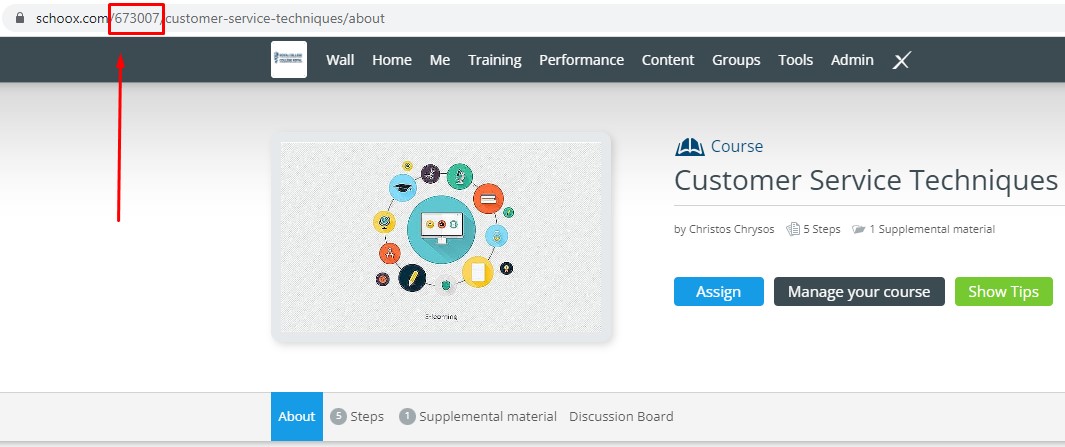Click the number 5 badge on Steps tab
The width and height of the screenshot is (1065, 447).
[x=338, y=416]
